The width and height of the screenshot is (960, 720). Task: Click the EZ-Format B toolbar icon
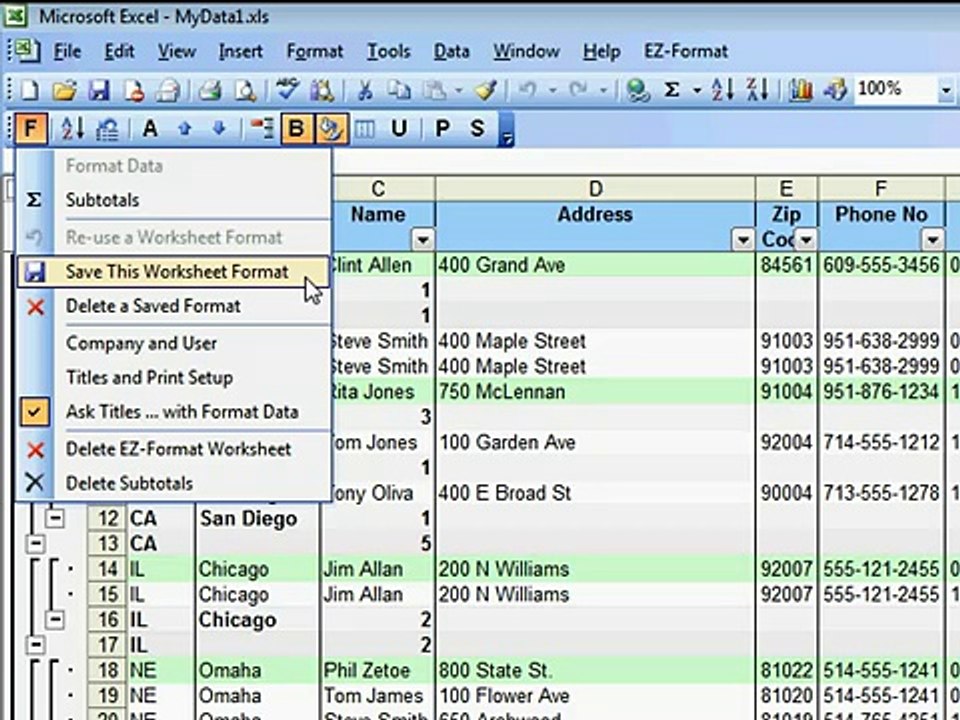click(296, 129)
